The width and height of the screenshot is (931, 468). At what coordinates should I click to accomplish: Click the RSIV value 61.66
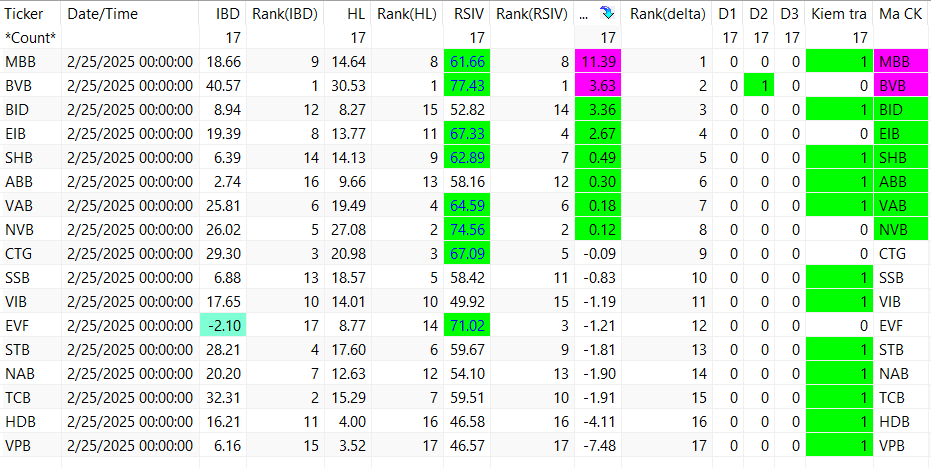tap(467, 62)
